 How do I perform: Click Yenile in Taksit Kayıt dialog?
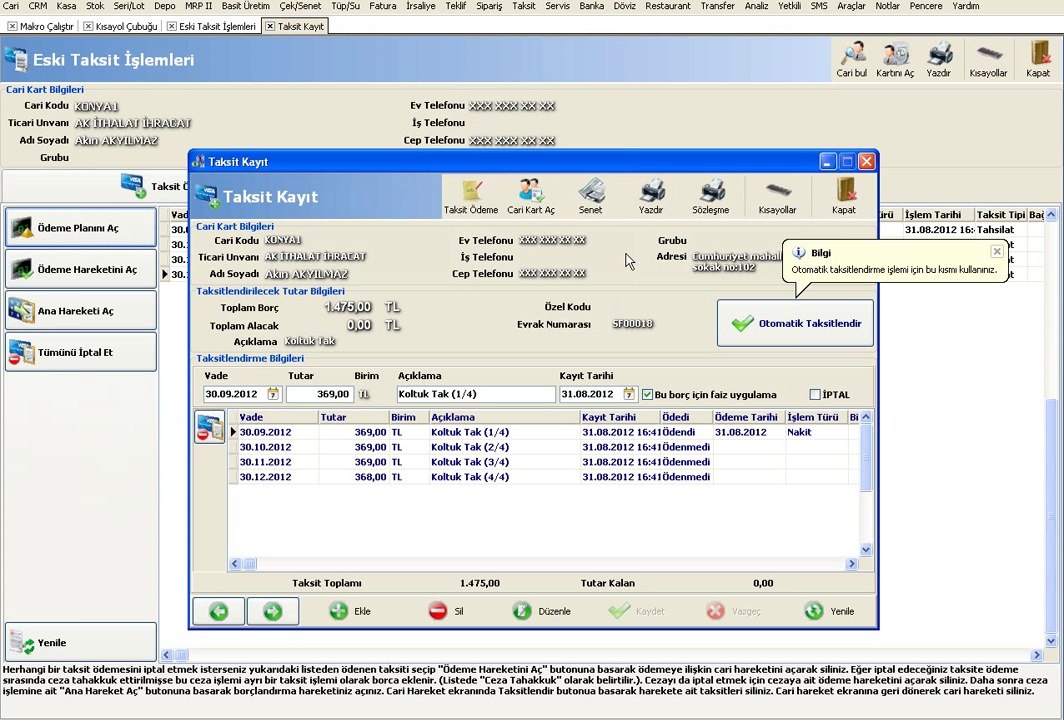point(829,611)
